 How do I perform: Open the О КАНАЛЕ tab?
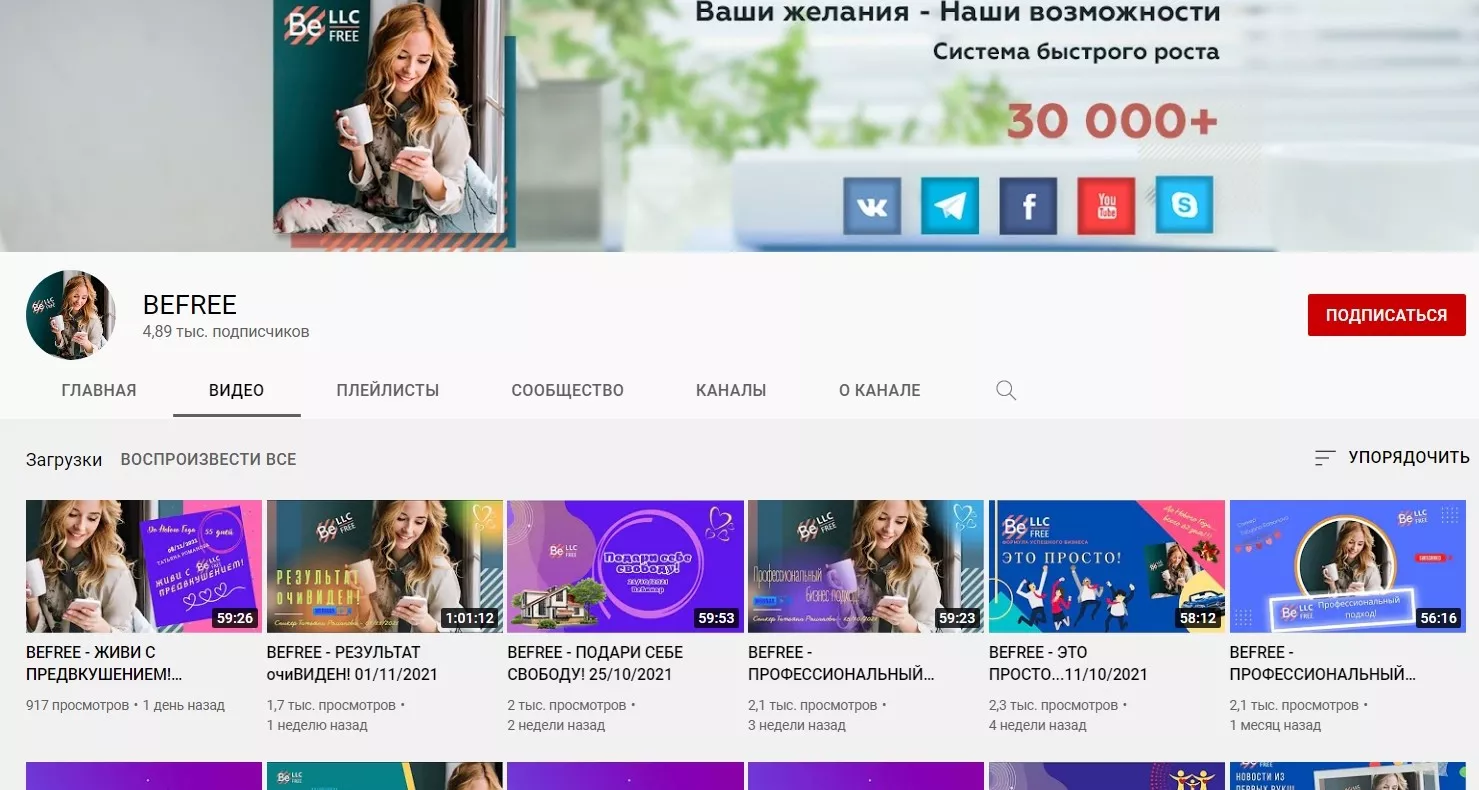[879, 390]
